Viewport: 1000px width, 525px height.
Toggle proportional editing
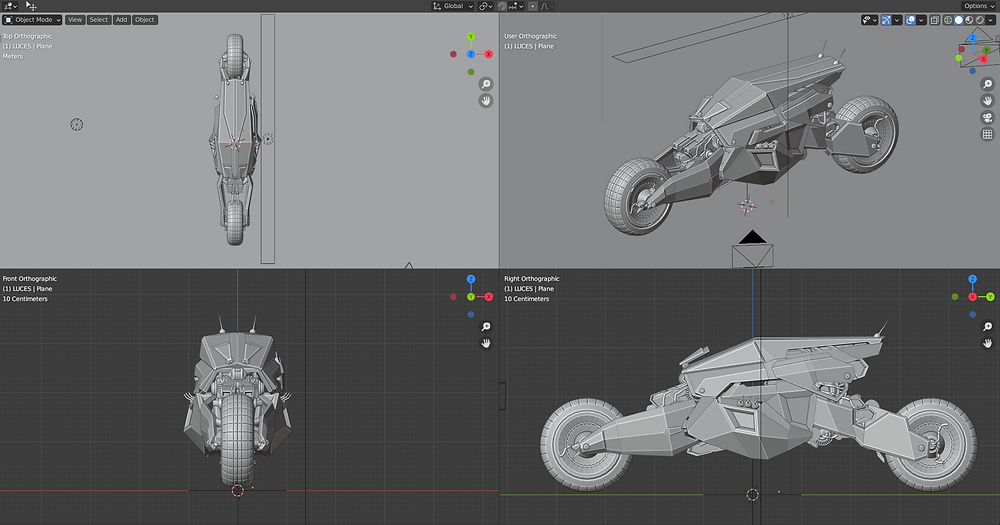click(x=533, y=6)
